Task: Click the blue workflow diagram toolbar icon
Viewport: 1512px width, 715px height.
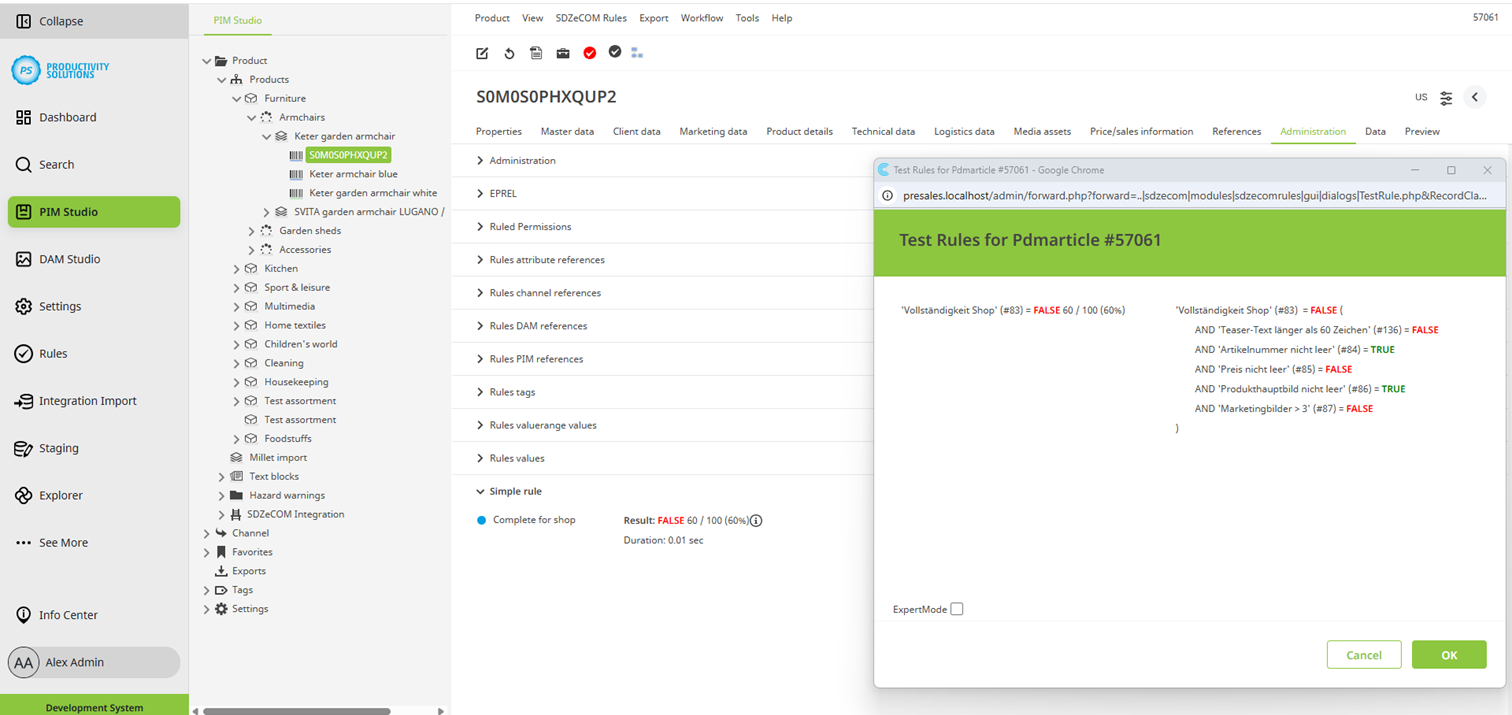Action: (637, 53)
